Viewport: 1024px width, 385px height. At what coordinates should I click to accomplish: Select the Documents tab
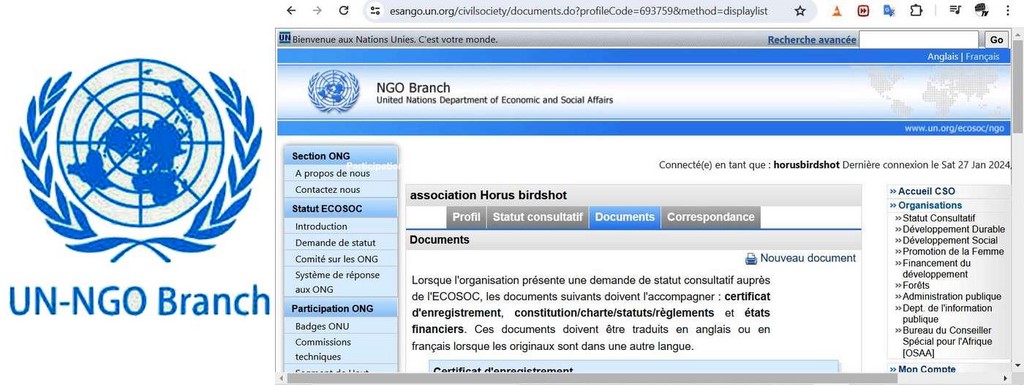[x=624, y=217]
